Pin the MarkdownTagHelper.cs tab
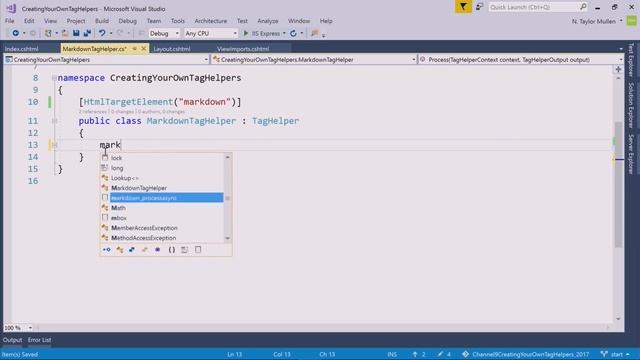This screenshot has width=640, height=360. (134, 49)
